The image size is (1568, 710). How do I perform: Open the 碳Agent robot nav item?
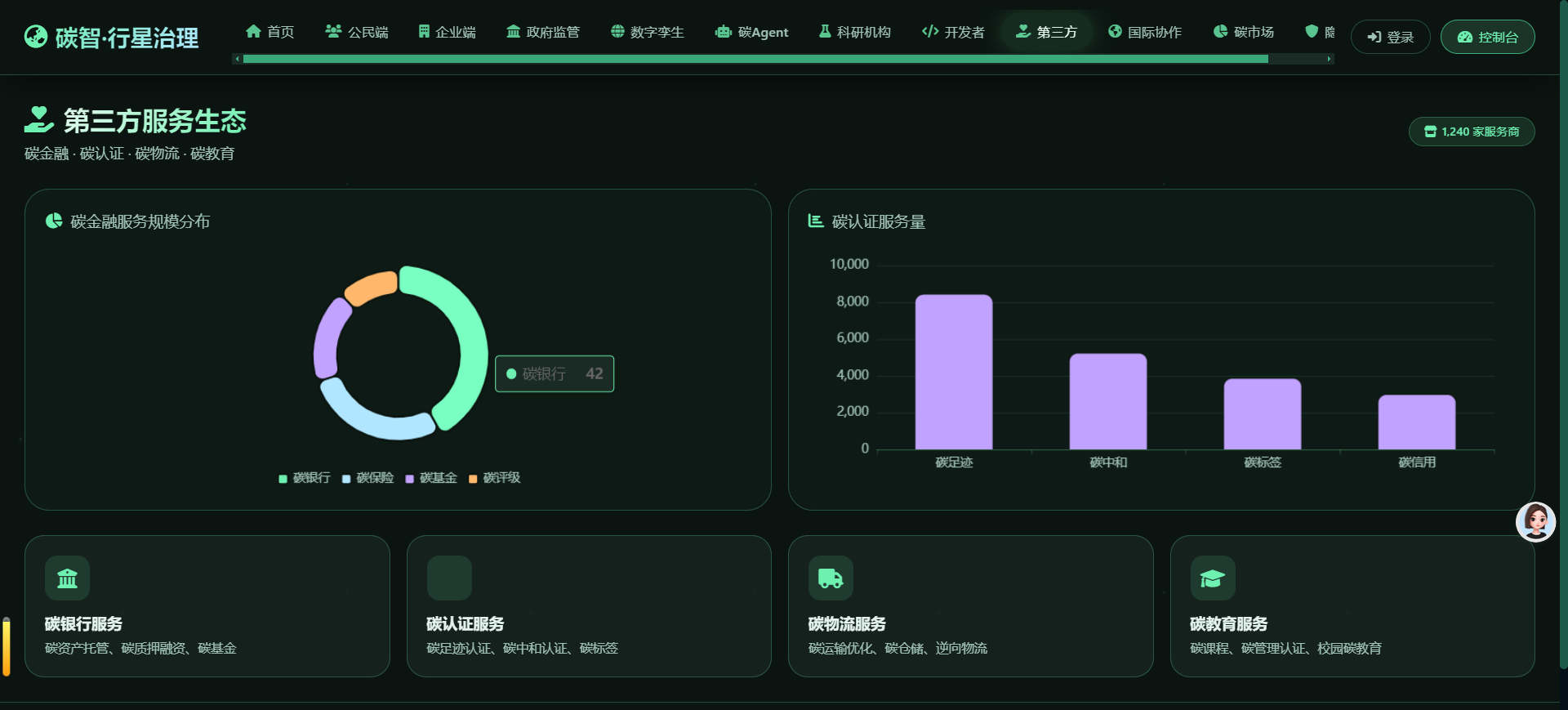(x=751, y=32)
